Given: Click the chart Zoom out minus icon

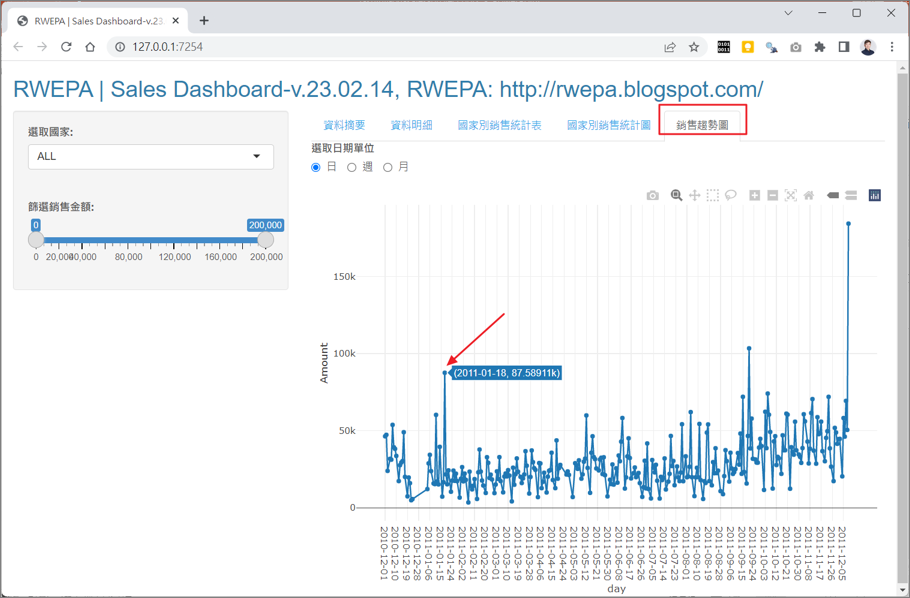Looking at the screenshot, I should [773, 196].
